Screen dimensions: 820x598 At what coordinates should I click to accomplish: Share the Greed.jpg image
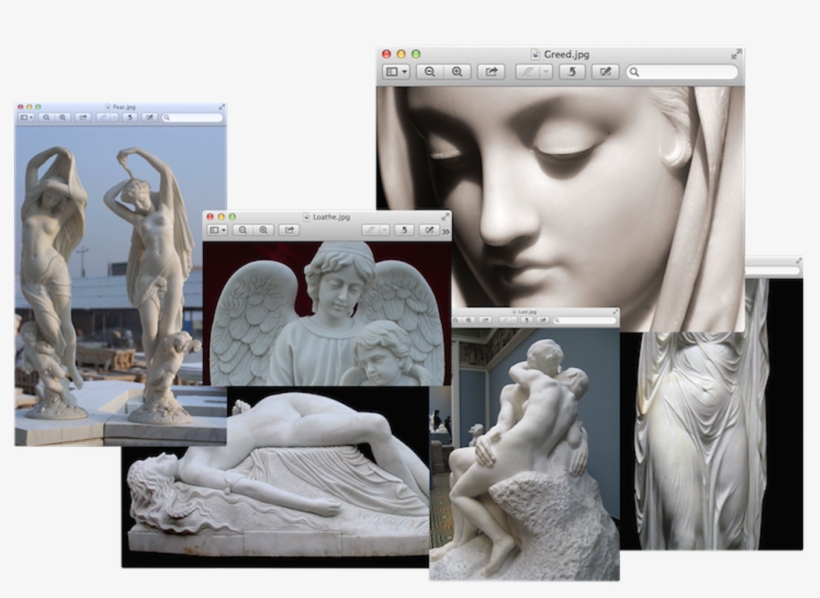(x=491, y=72)
